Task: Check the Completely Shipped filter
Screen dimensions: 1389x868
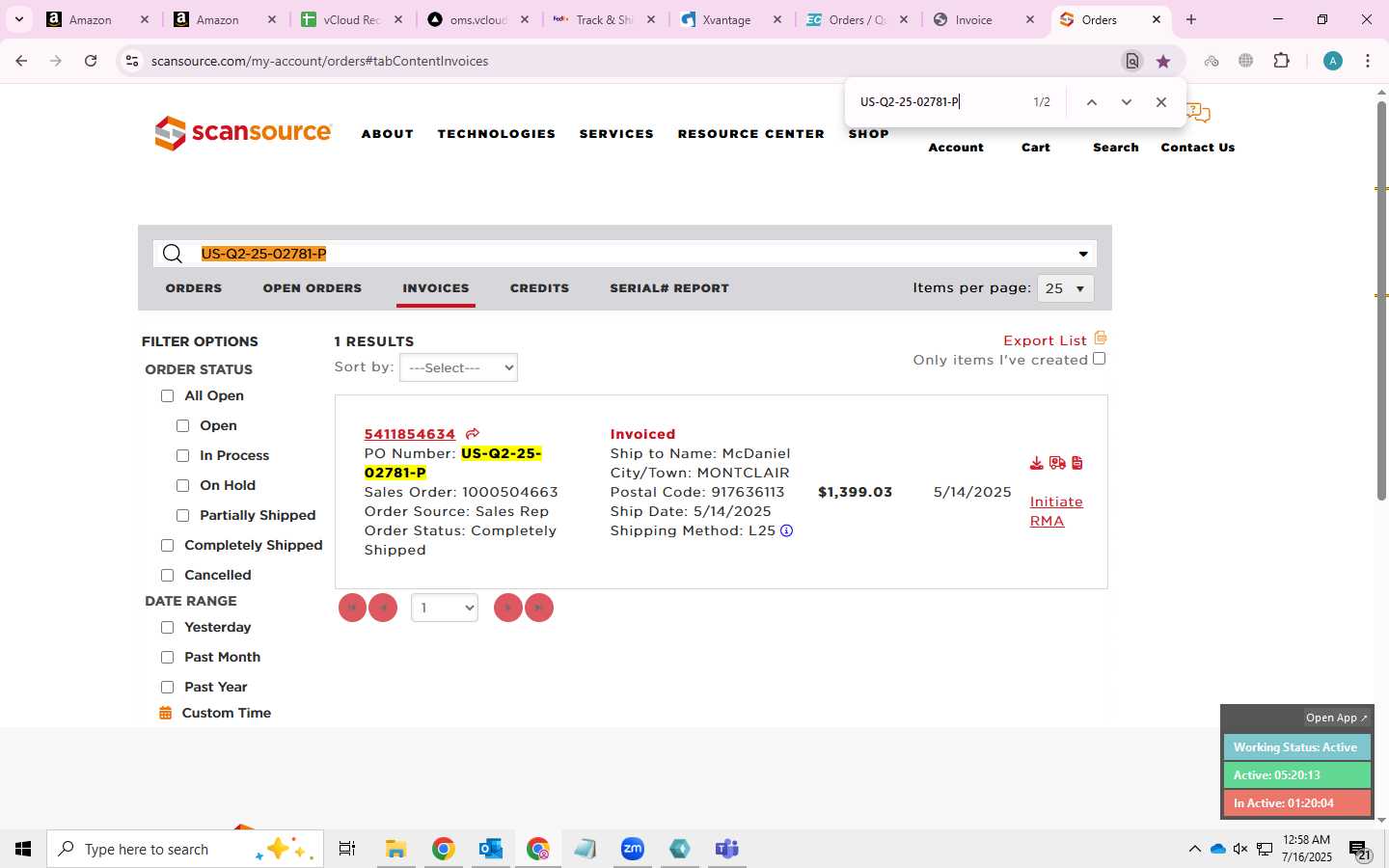Action: point(167,545)
